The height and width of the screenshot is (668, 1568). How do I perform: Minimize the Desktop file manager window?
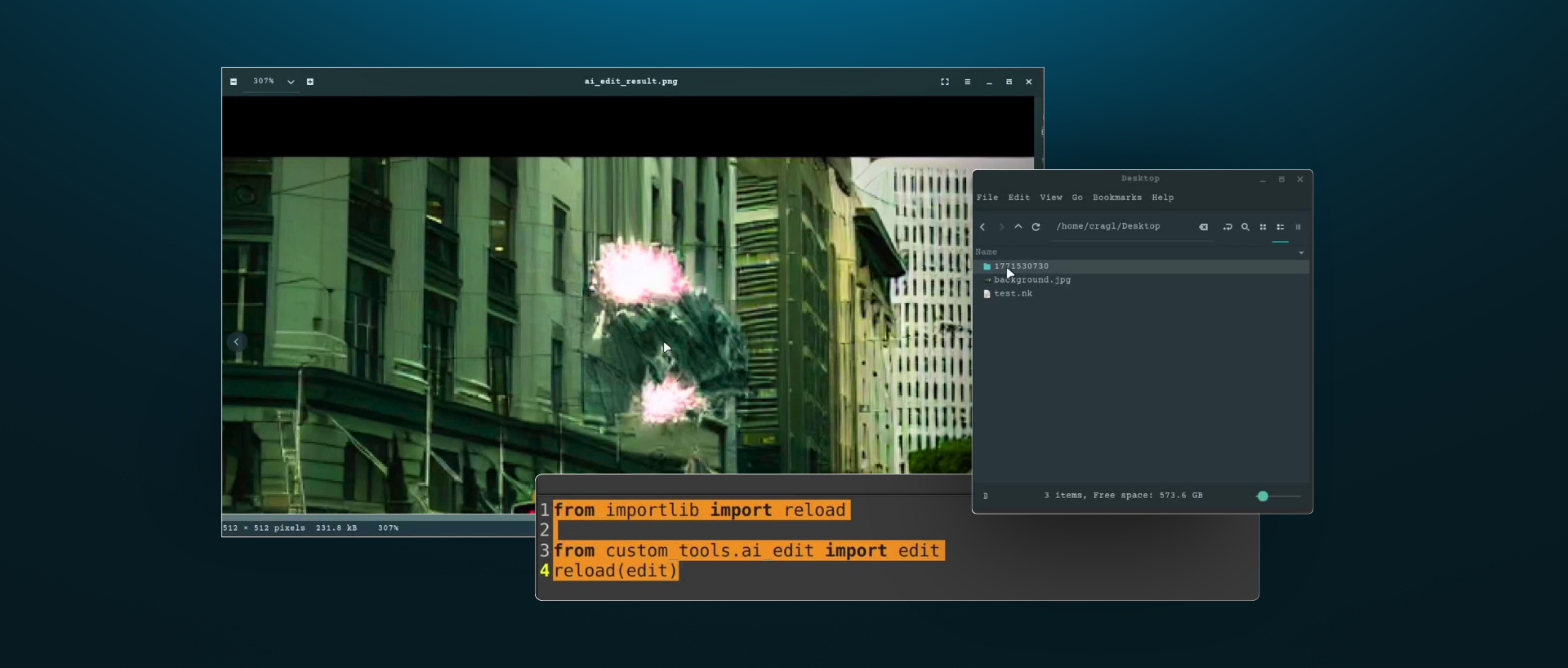[x=1263, y=180]
